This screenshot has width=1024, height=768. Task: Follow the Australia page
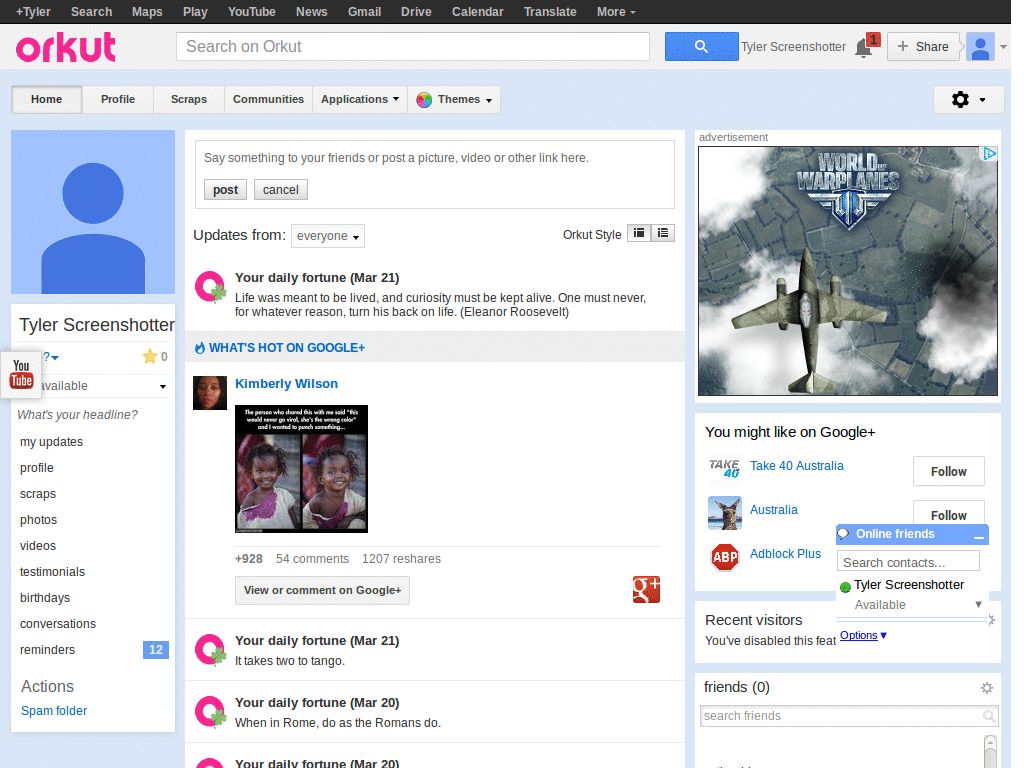(x=948, y=513)
